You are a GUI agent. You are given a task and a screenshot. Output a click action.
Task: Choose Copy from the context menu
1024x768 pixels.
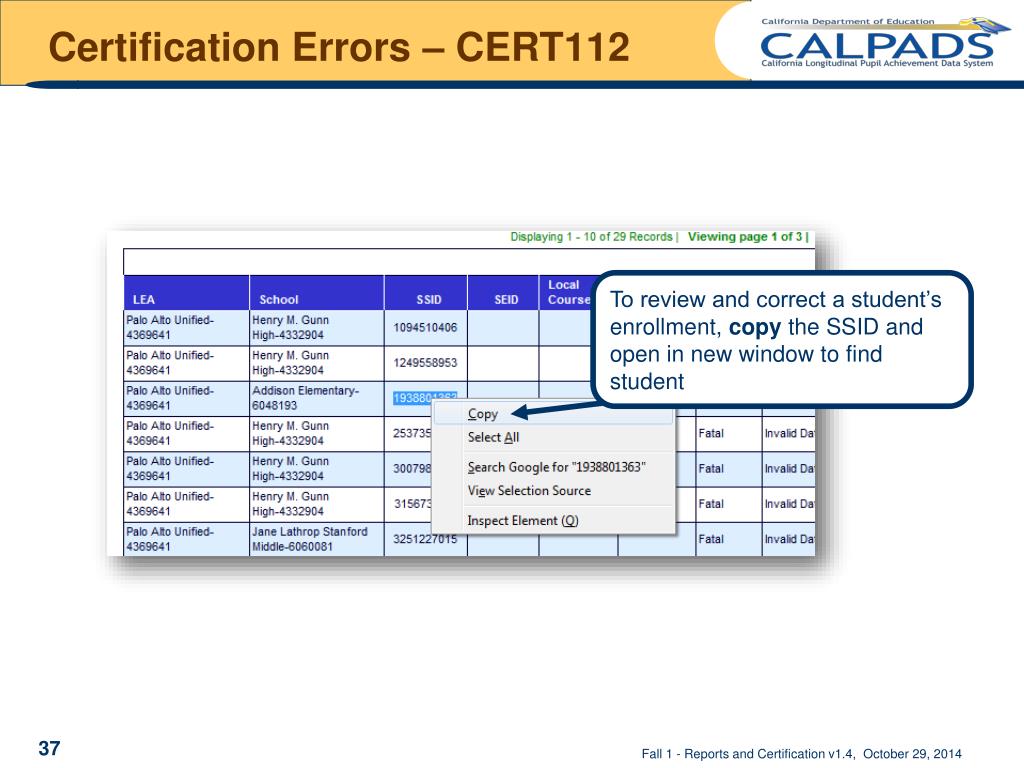554,414
